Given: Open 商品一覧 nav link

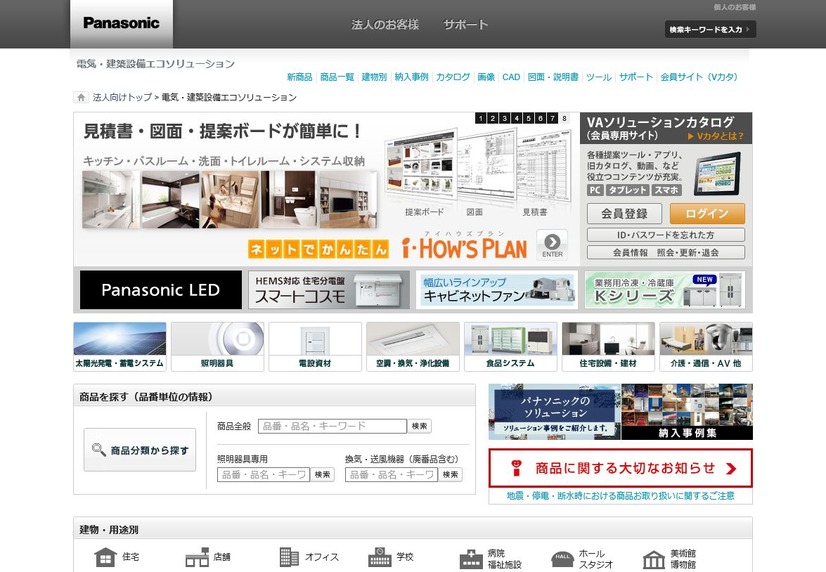Looking at the screenshot, I should pos(337,77).
